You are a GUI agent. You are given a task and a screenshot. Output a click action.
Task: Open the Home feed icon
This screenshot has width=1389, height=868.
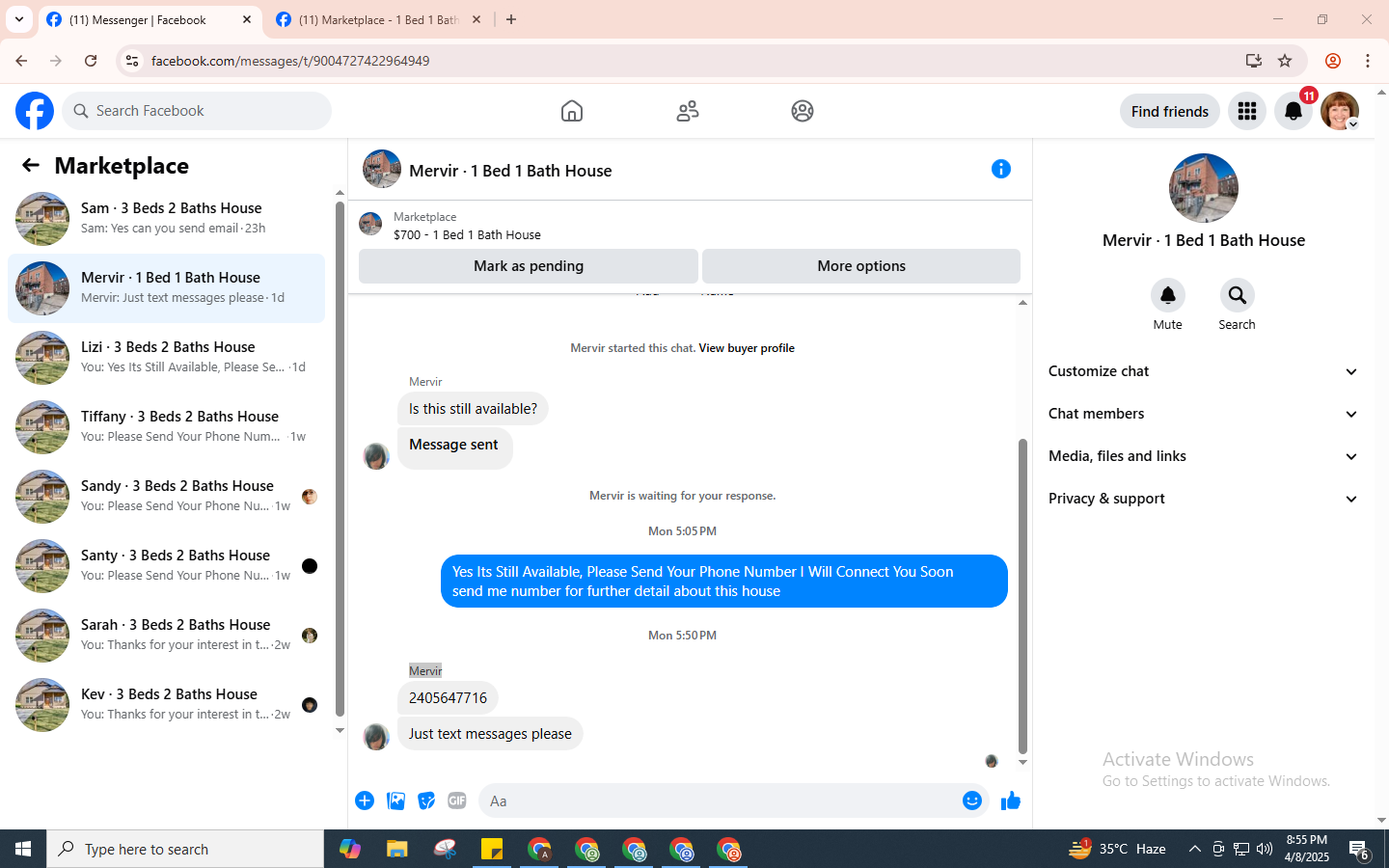pos(572,111)
